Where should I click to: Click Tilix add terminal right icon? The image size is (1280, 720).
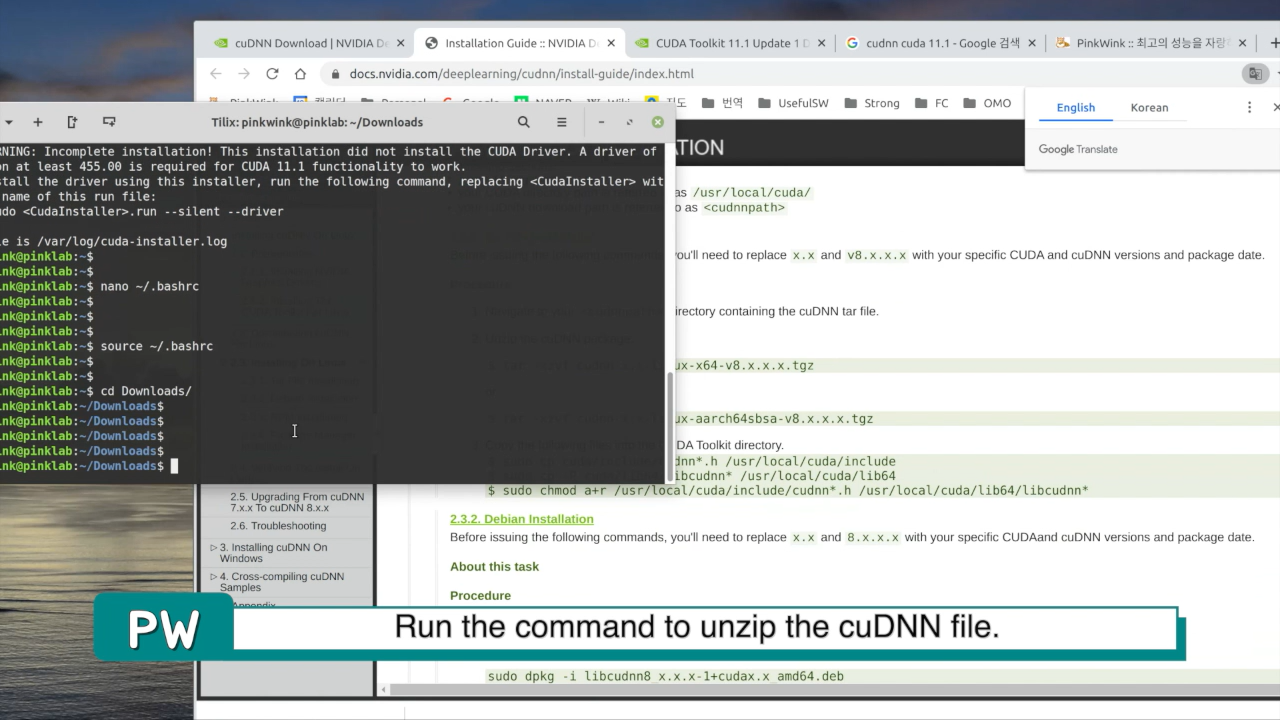pos(72,122)
